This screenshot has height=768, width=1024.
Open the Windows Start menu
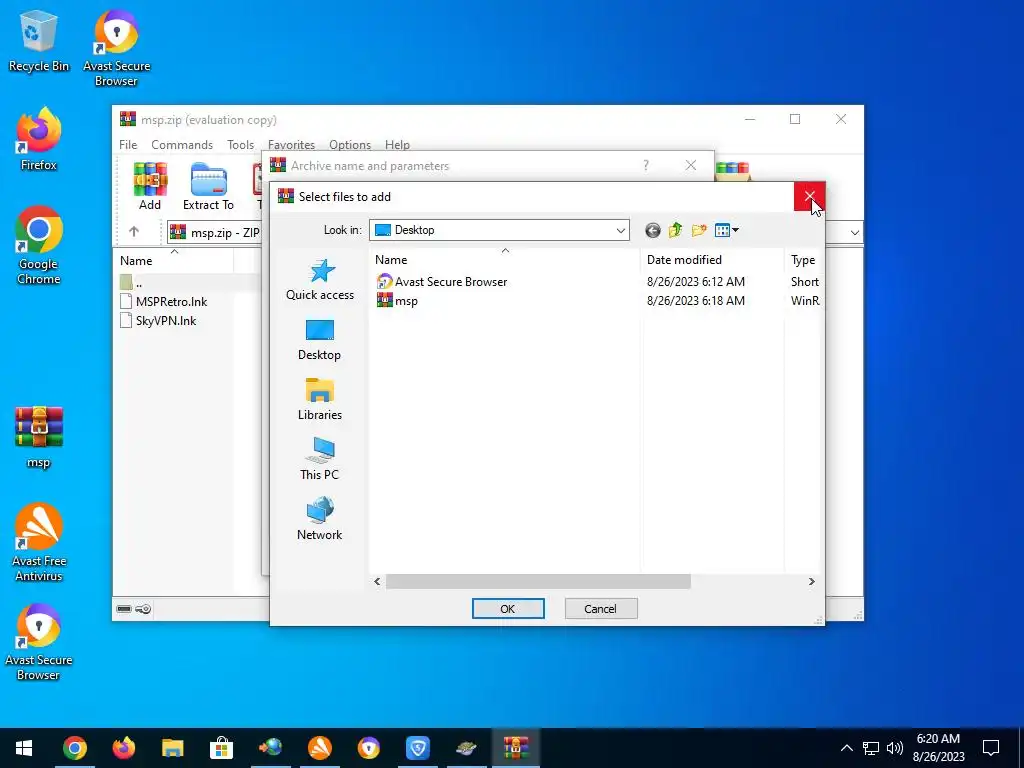(x=24, y=748)
